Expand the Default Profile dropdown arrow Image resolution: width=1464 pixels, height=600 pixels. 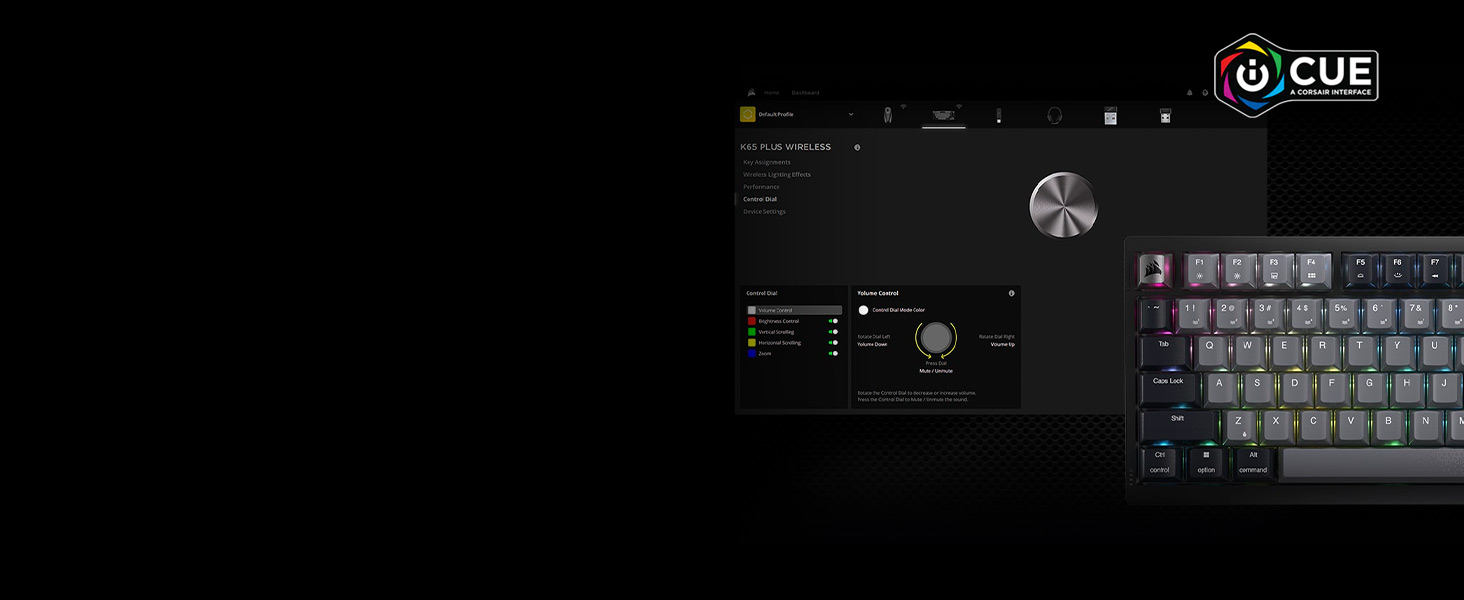point(851,114)
